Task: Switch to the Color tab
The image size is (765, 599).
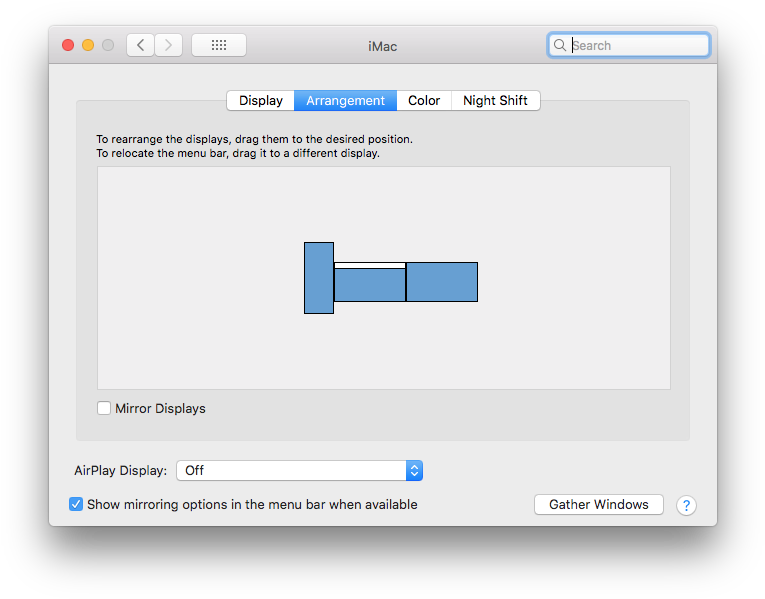Action: [424, 100]
